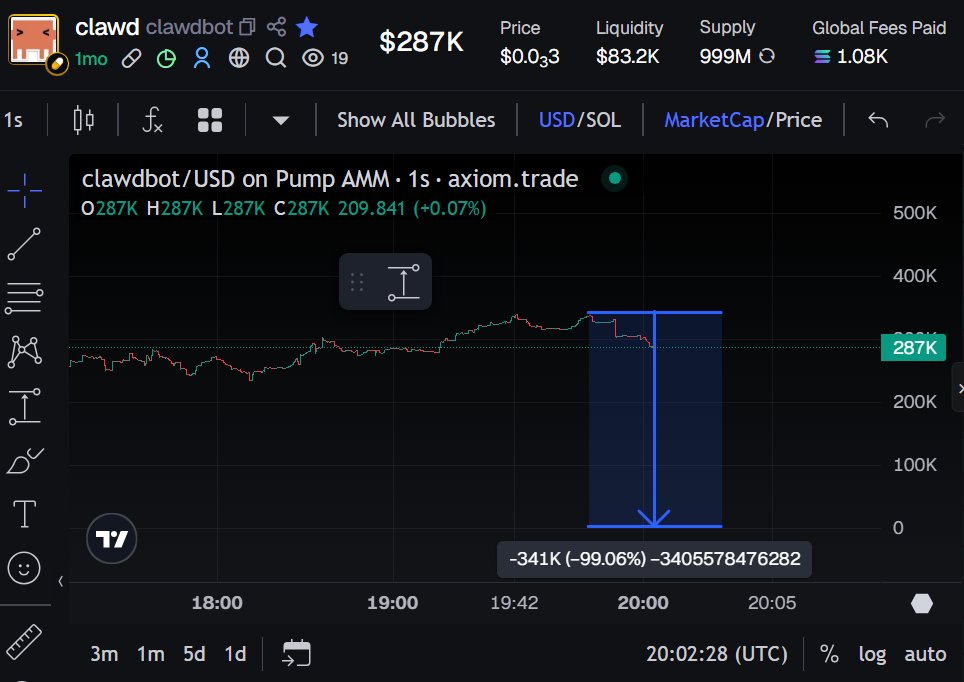Select the blue price range arrow drawing
The height and width of the screenshot is (682, 964).
point(654,418)
